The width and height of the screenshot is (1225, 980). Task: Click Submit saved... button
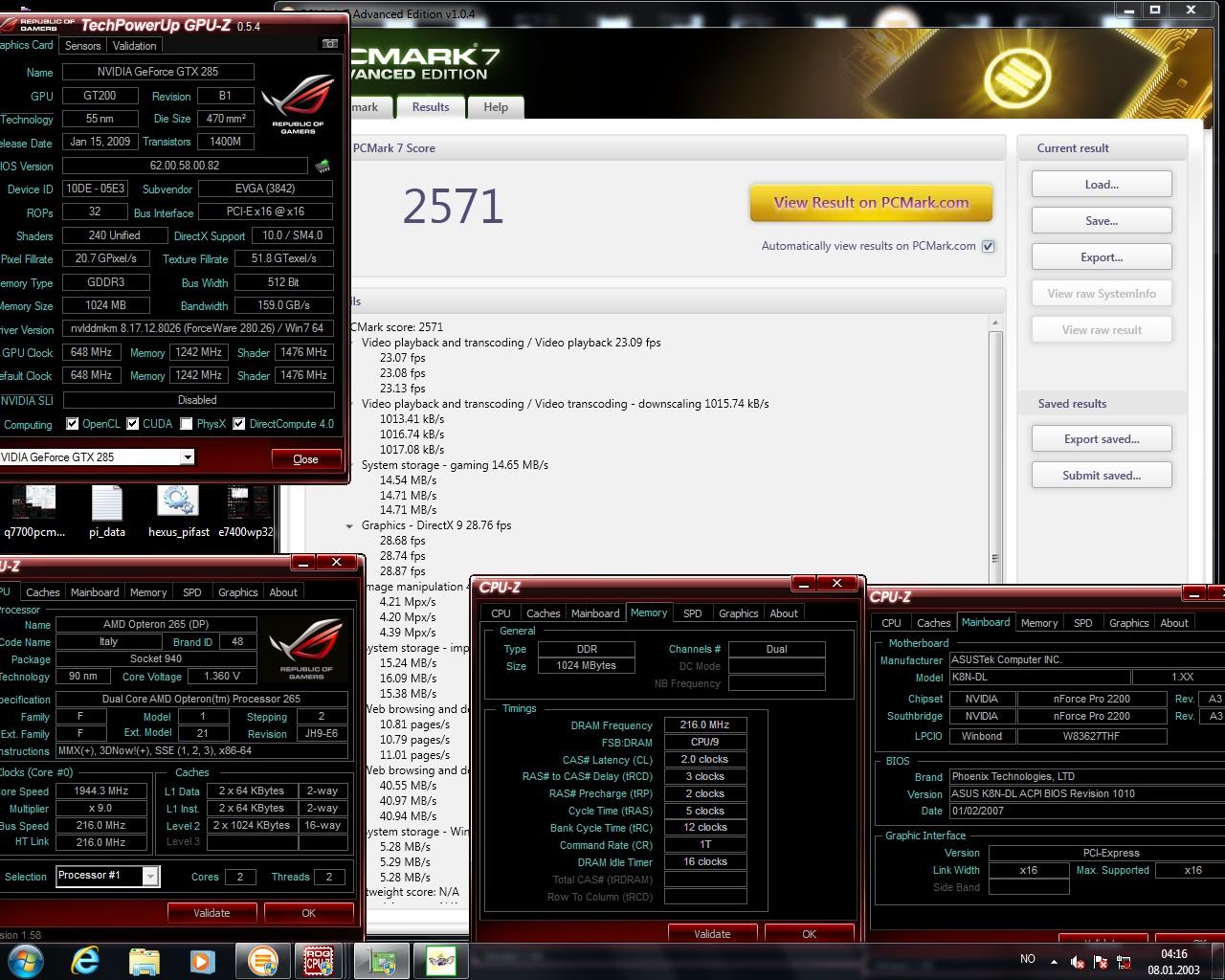coord(1102,476)
